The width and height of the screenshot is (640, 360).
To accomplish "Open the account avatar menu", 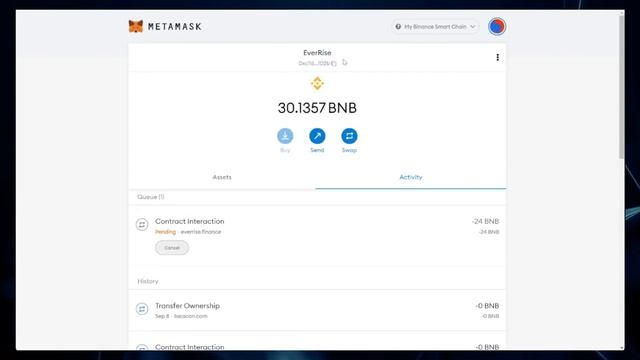I will click(497, 27).
